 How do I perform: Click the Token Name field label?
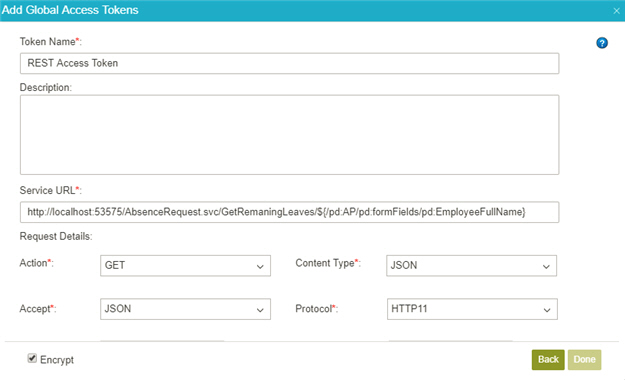point(51,42)
